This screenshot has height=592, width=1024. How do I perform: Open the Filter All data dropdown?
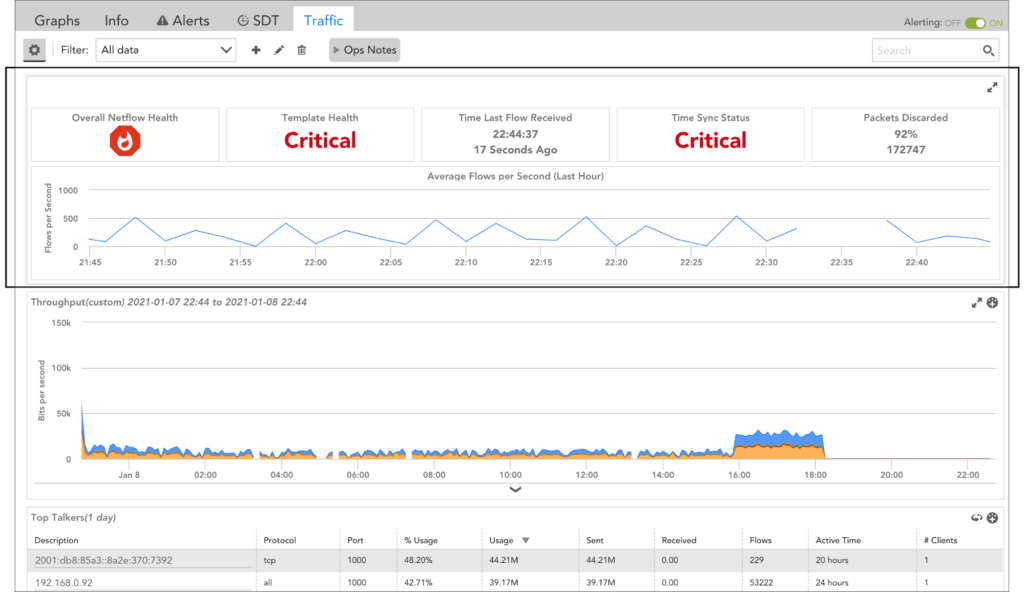166,50
